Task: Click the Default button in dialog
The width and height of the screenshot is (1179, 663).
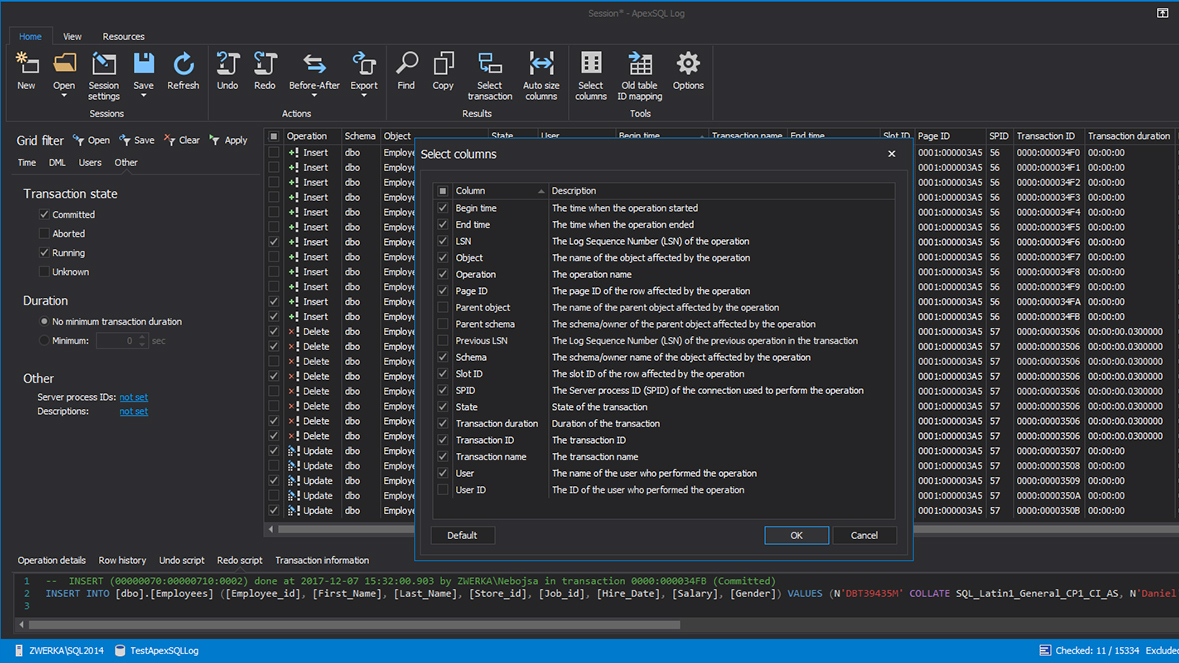Action: tap(462, 536)
